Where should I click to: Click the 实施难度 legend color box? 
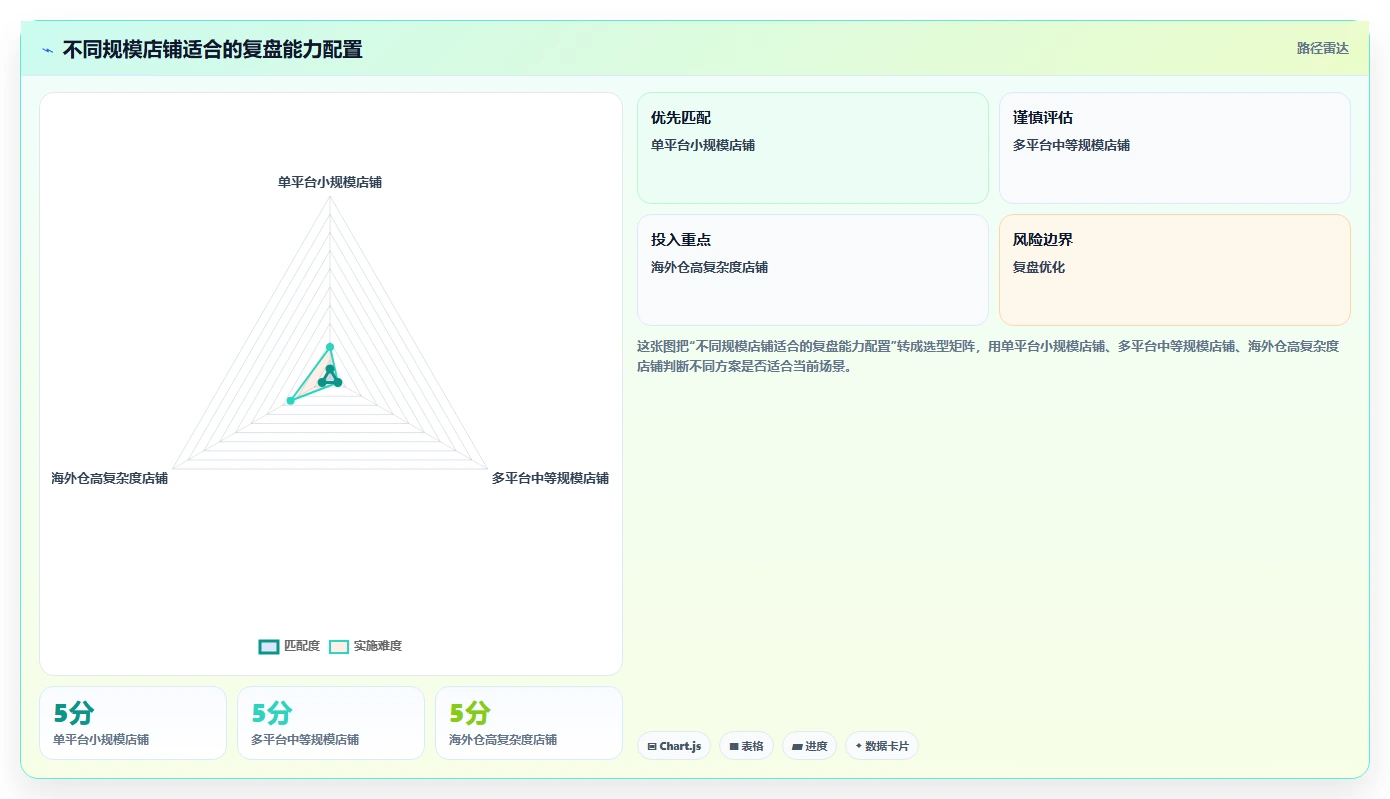pyautogui.click(x=339, y=646)
